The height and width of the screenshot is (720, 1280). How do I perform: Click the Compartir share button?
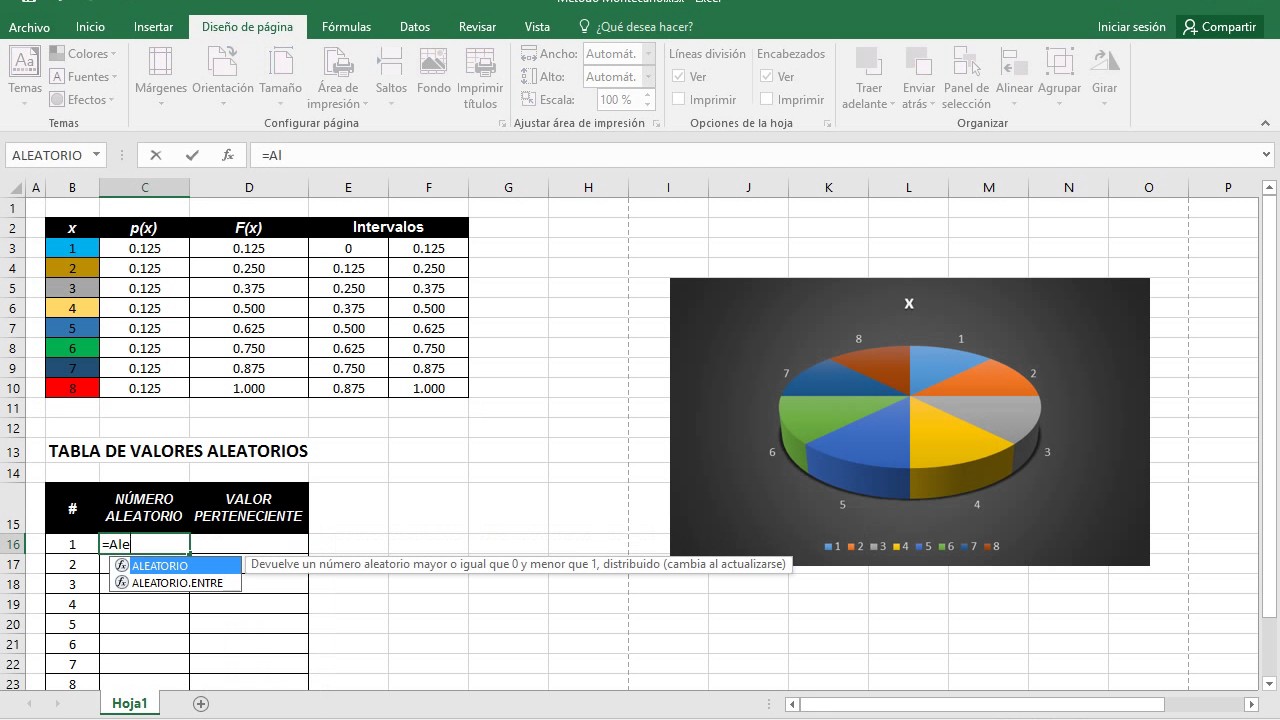pos(1219,27)
